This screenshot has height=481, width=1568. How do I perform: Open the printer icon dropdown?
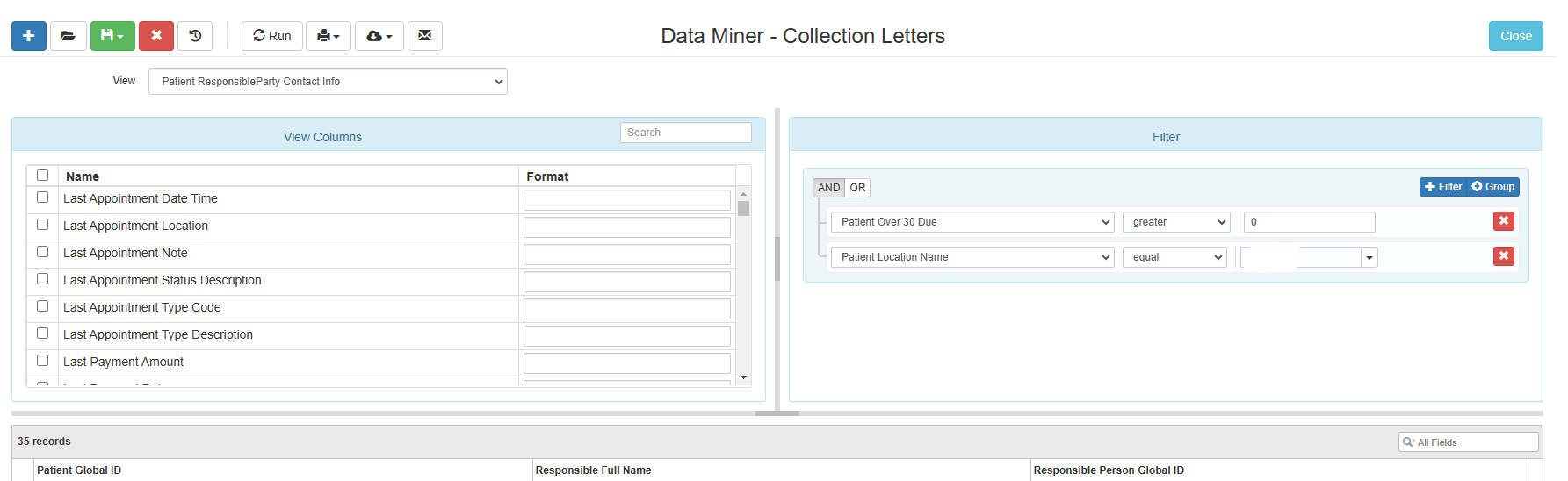329,36
